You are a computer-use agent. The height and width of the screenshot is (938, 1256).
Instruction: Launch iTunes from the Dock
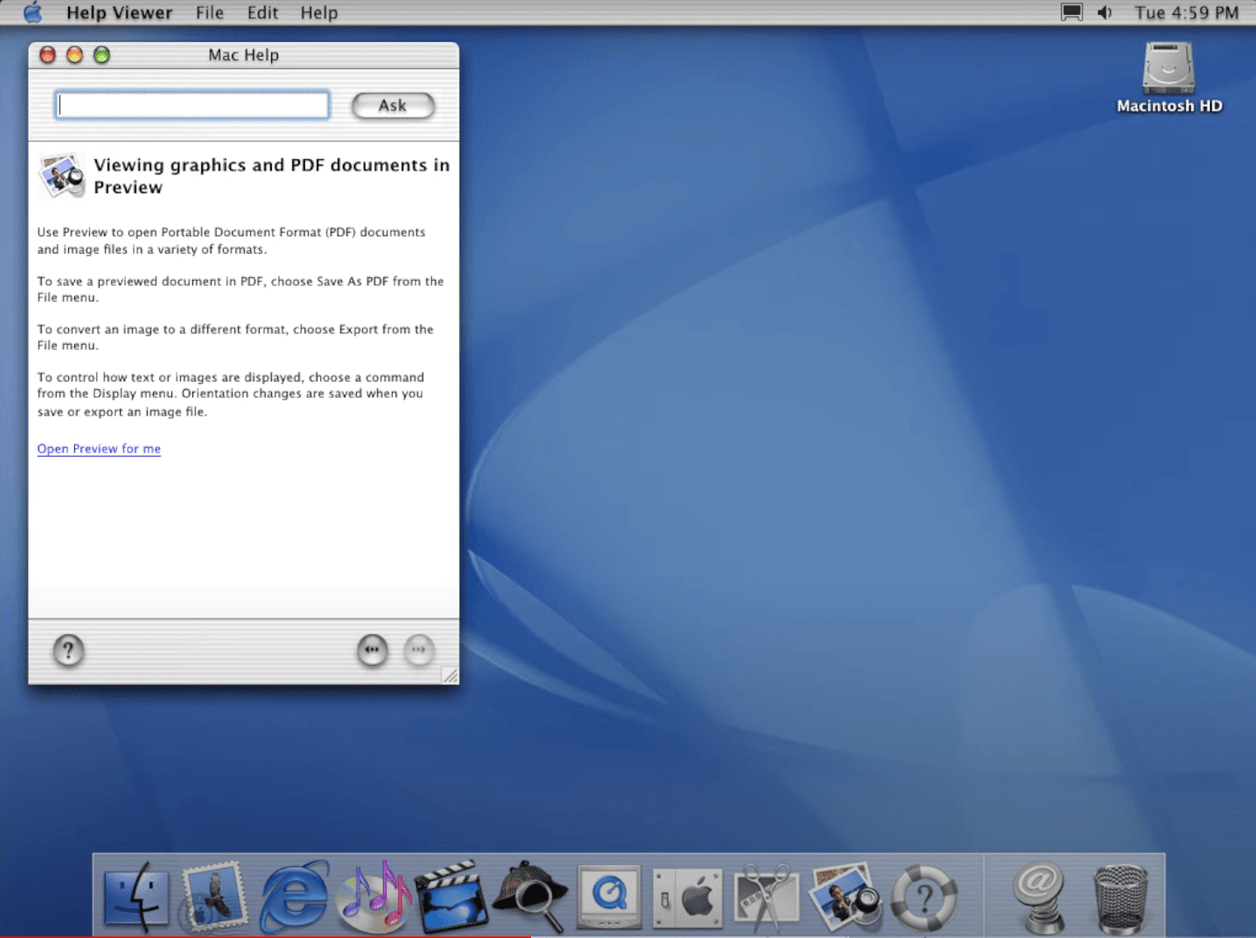pos(374,895)
